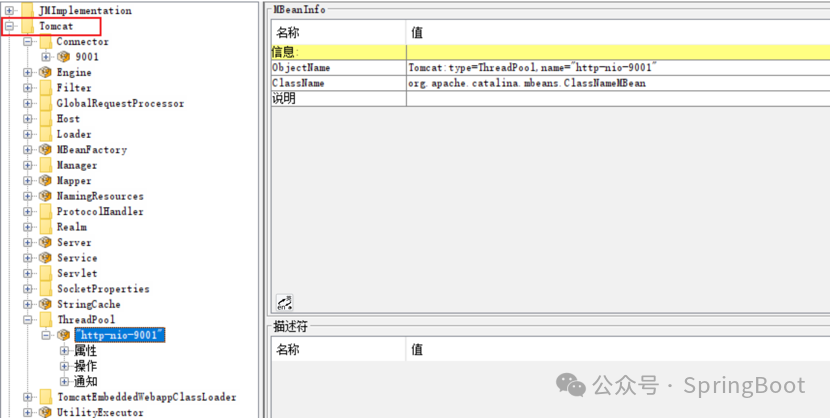The image size is (830, 418).
Task: Select the ClassName row label
Action: point(298,83)
